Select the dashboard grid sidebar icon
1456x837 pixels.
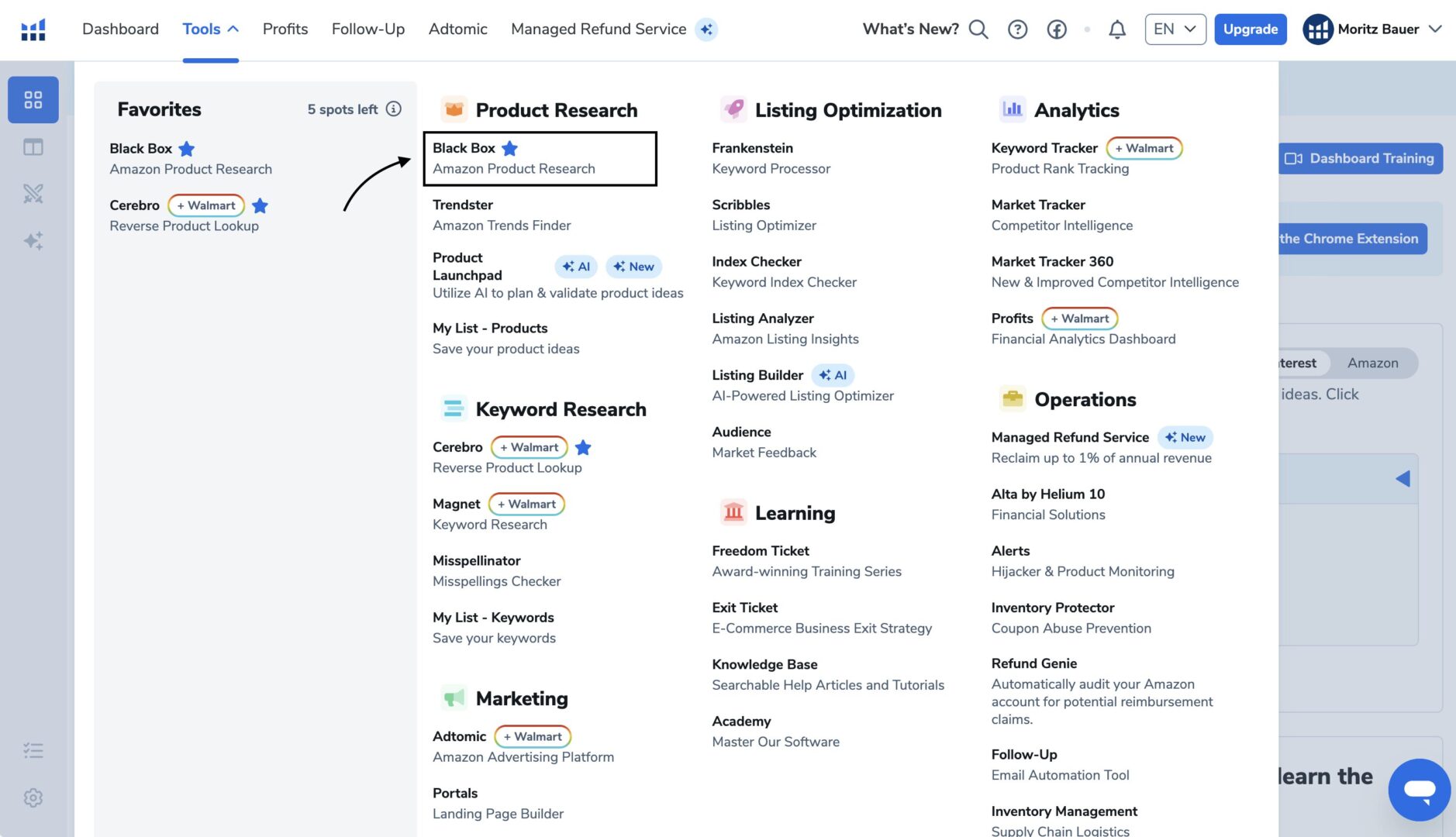point(33,100)
